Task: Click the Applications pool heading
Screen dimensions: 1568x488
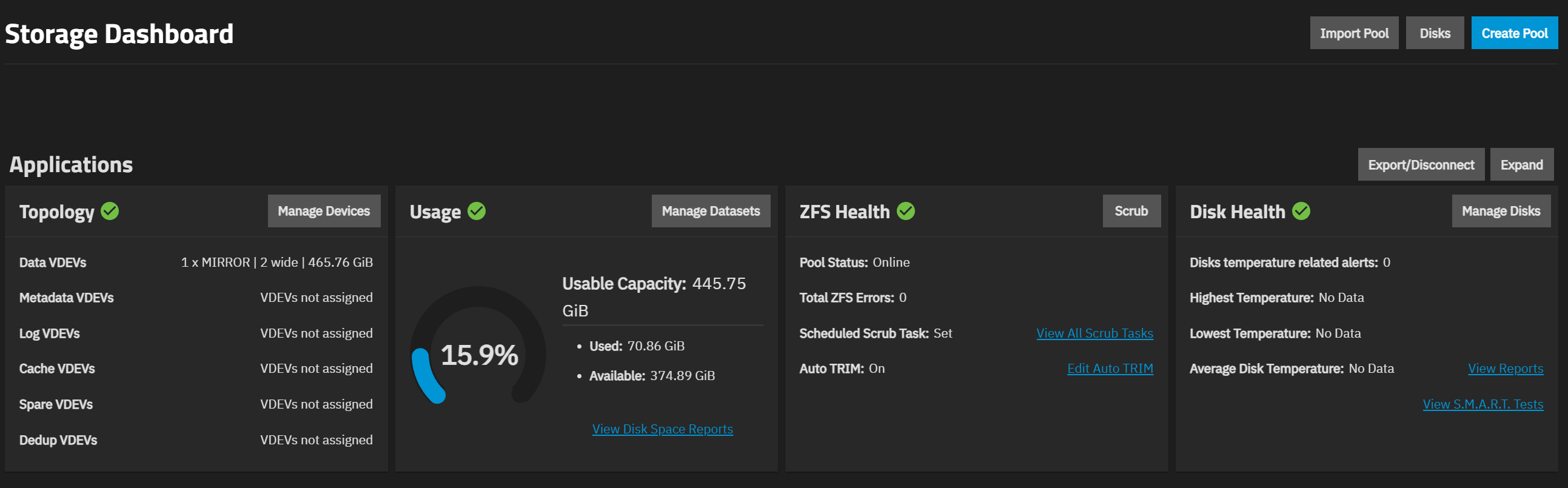Action: [71, 165]
